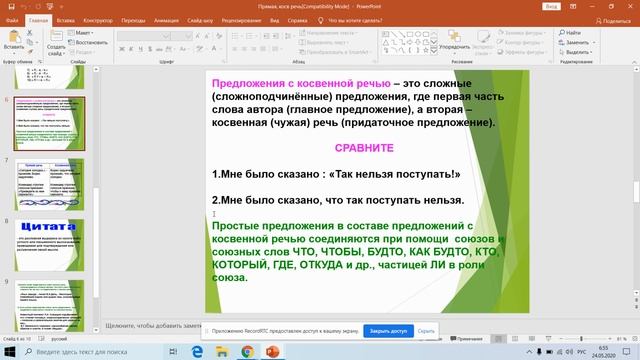Click the Undo arrow in quick access toolbar
The height and width of the screenshot is (360, 640).
click(23, 7)
